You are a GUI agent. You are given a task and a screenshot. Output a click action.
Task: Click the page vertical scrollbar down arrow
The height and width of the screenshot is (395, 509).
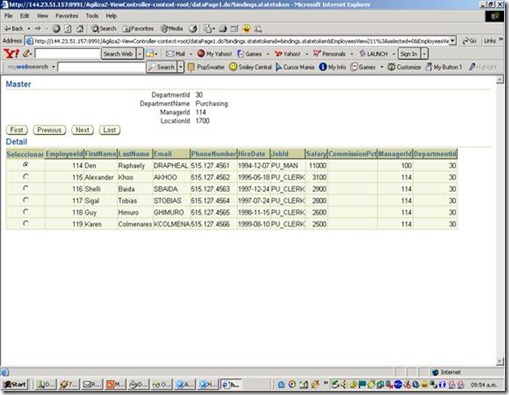(500, 361)
